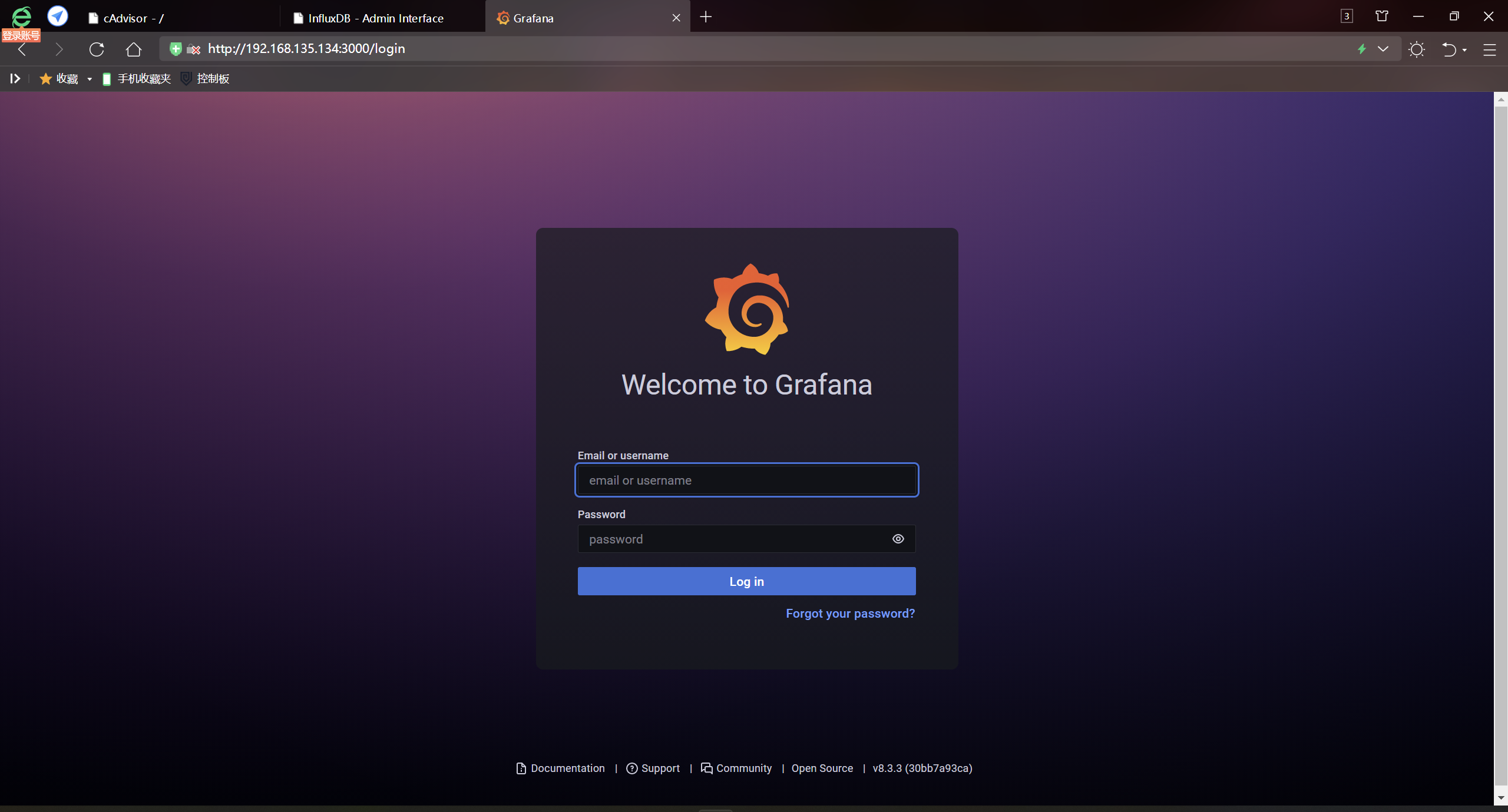
Task: Go back using the back arrow
Action: (22, 49)
